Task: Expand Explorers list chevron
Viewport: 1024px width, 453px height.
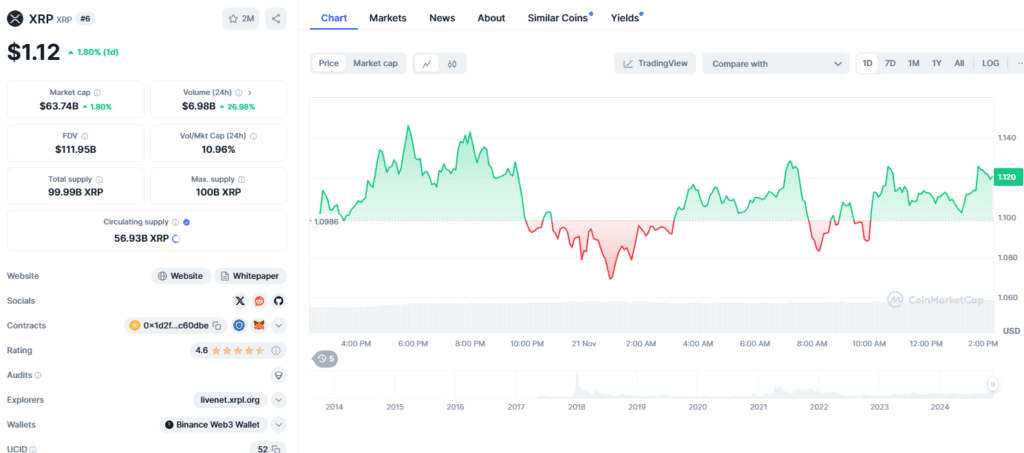Action: tap(279, 399)
